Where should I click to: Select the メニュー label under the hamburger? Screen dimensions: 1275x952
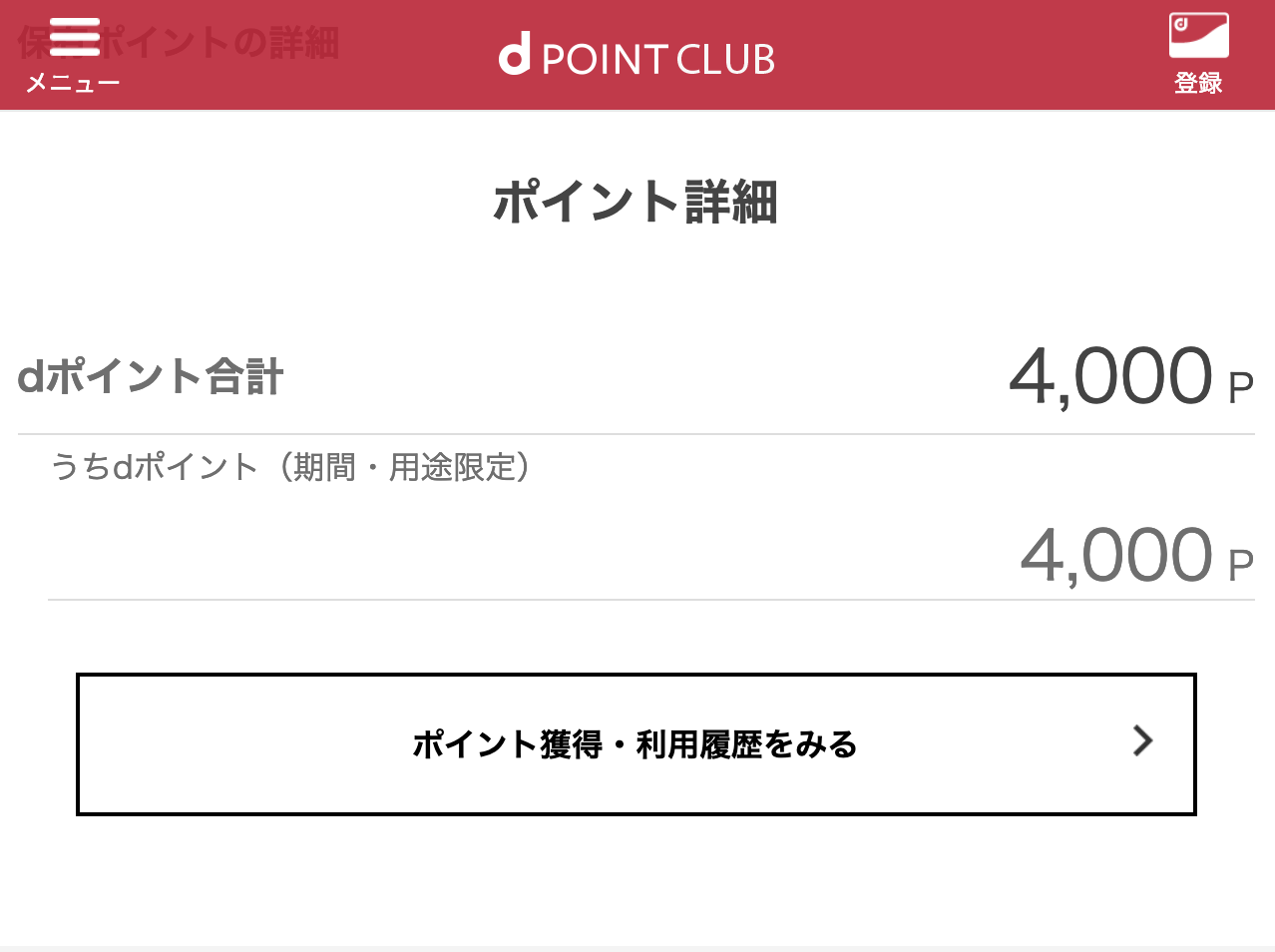tap(73, 83)
